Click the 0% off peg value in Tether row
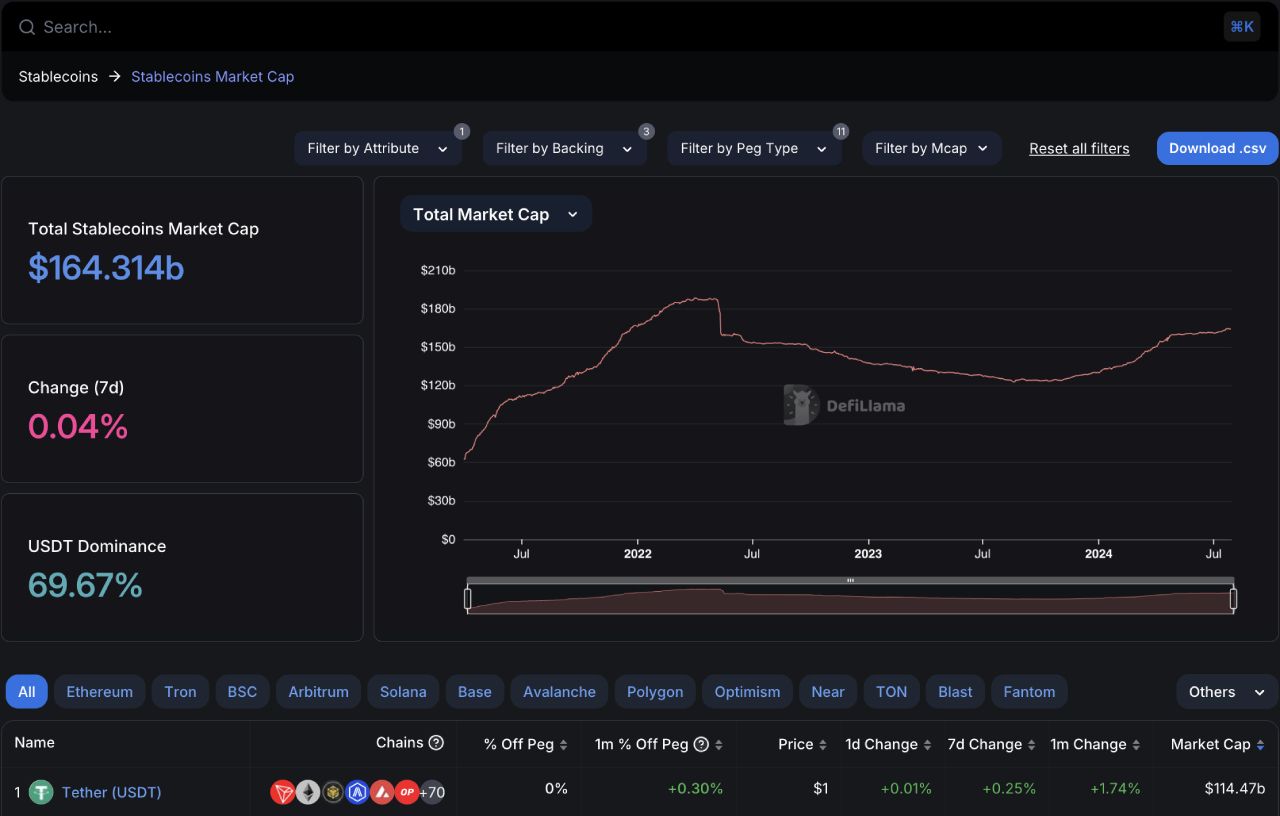 click(556, 788)
